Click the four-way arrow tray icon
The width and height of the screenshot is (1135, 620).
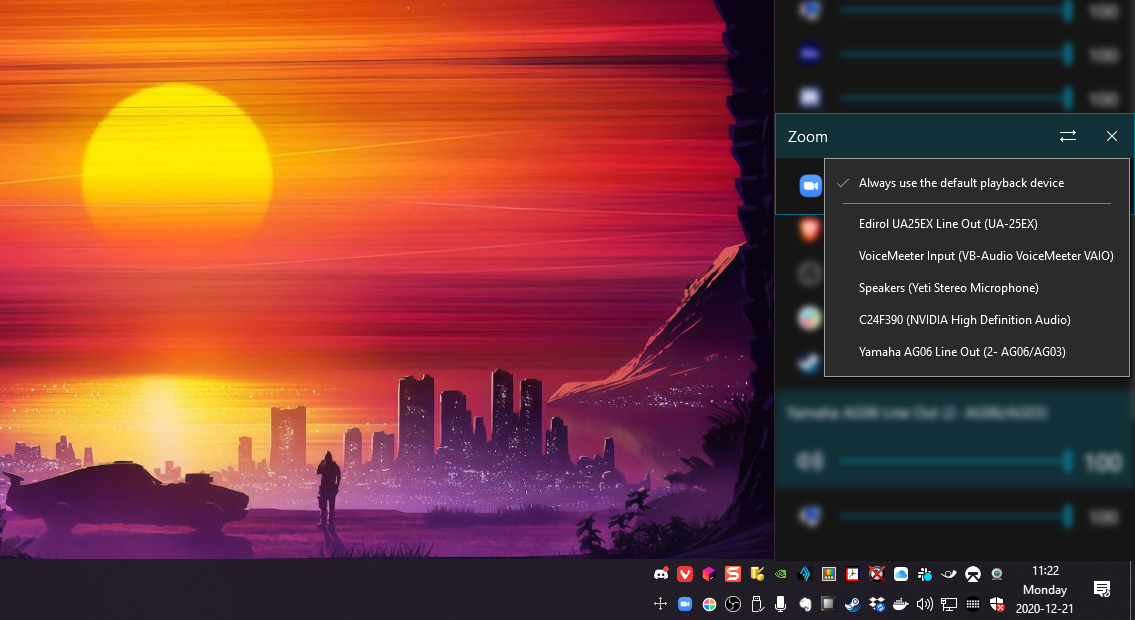(x=660, y=603)
